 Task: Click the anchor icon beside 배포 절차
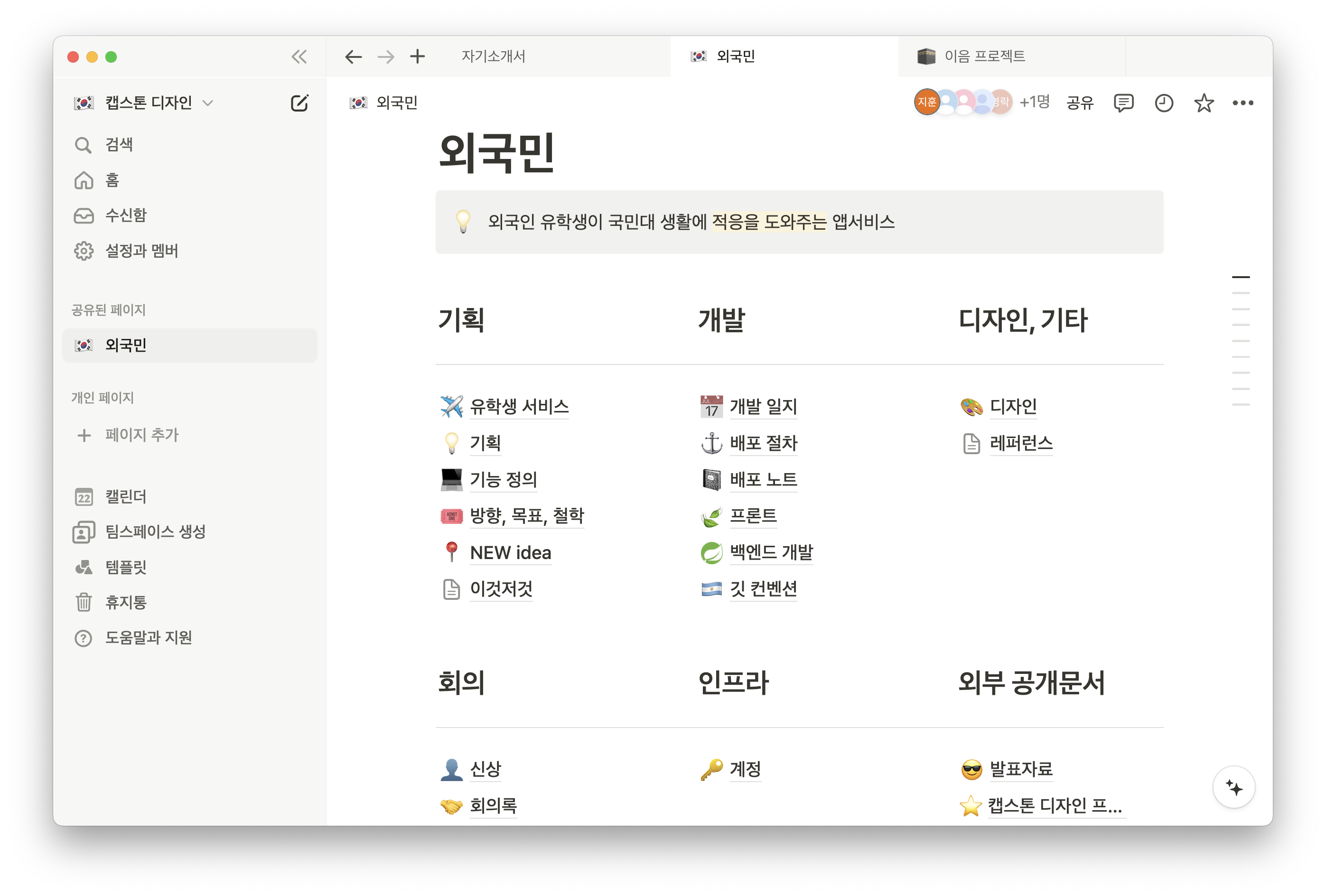click(711, 443)
